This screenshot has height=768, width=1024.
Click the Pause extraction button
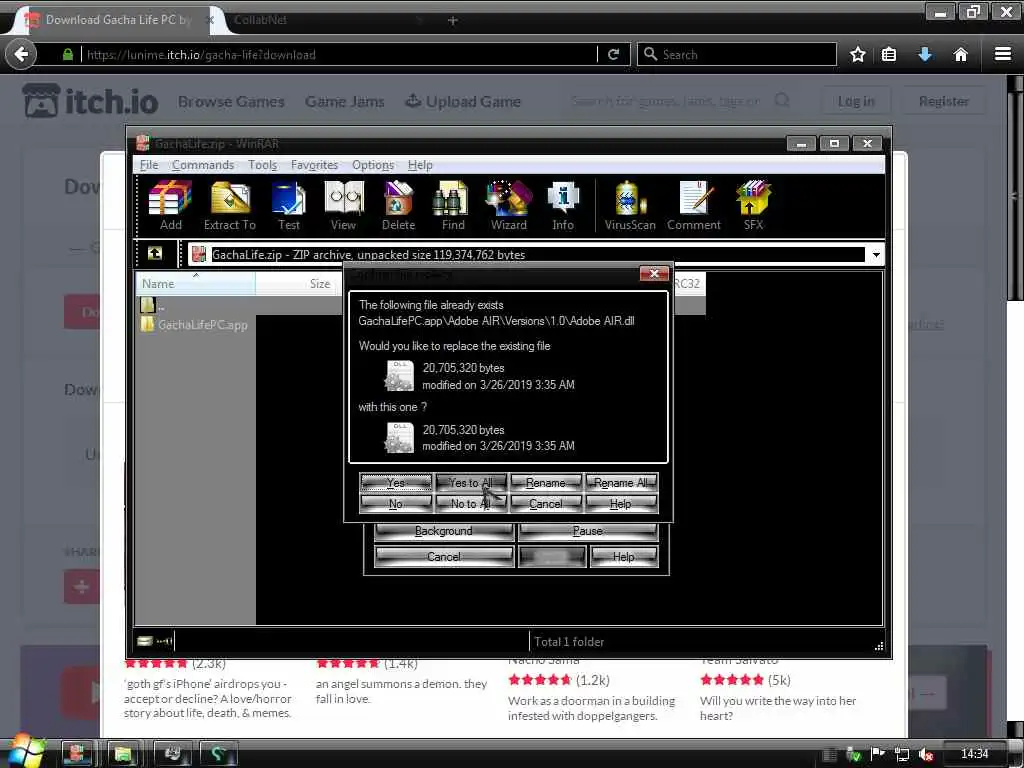[588, 531]
